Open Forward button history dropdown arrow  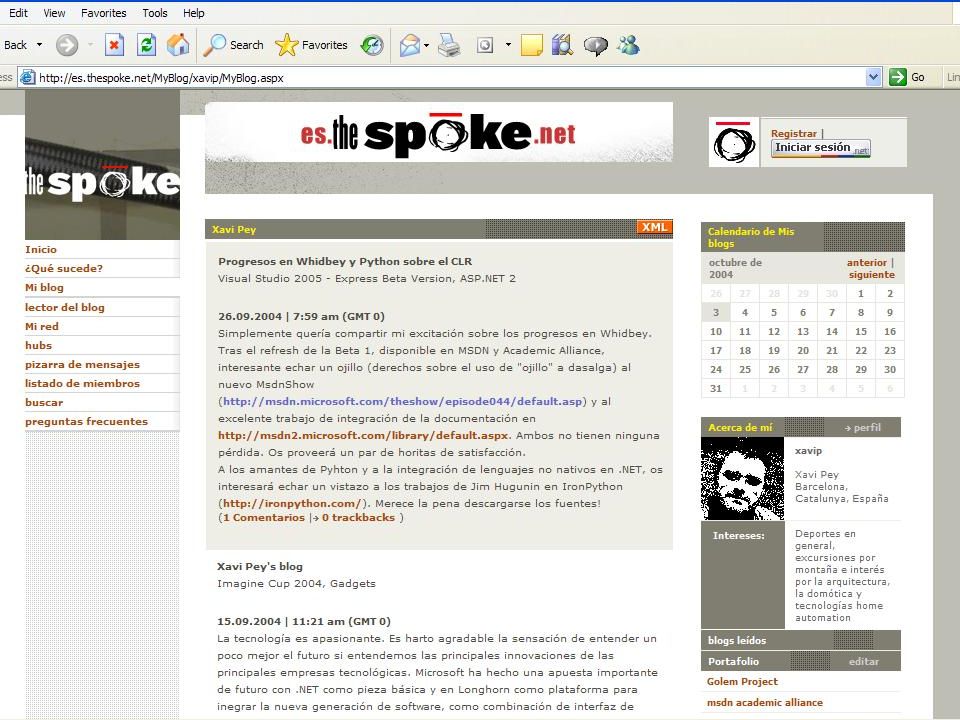tap(91, 45)
